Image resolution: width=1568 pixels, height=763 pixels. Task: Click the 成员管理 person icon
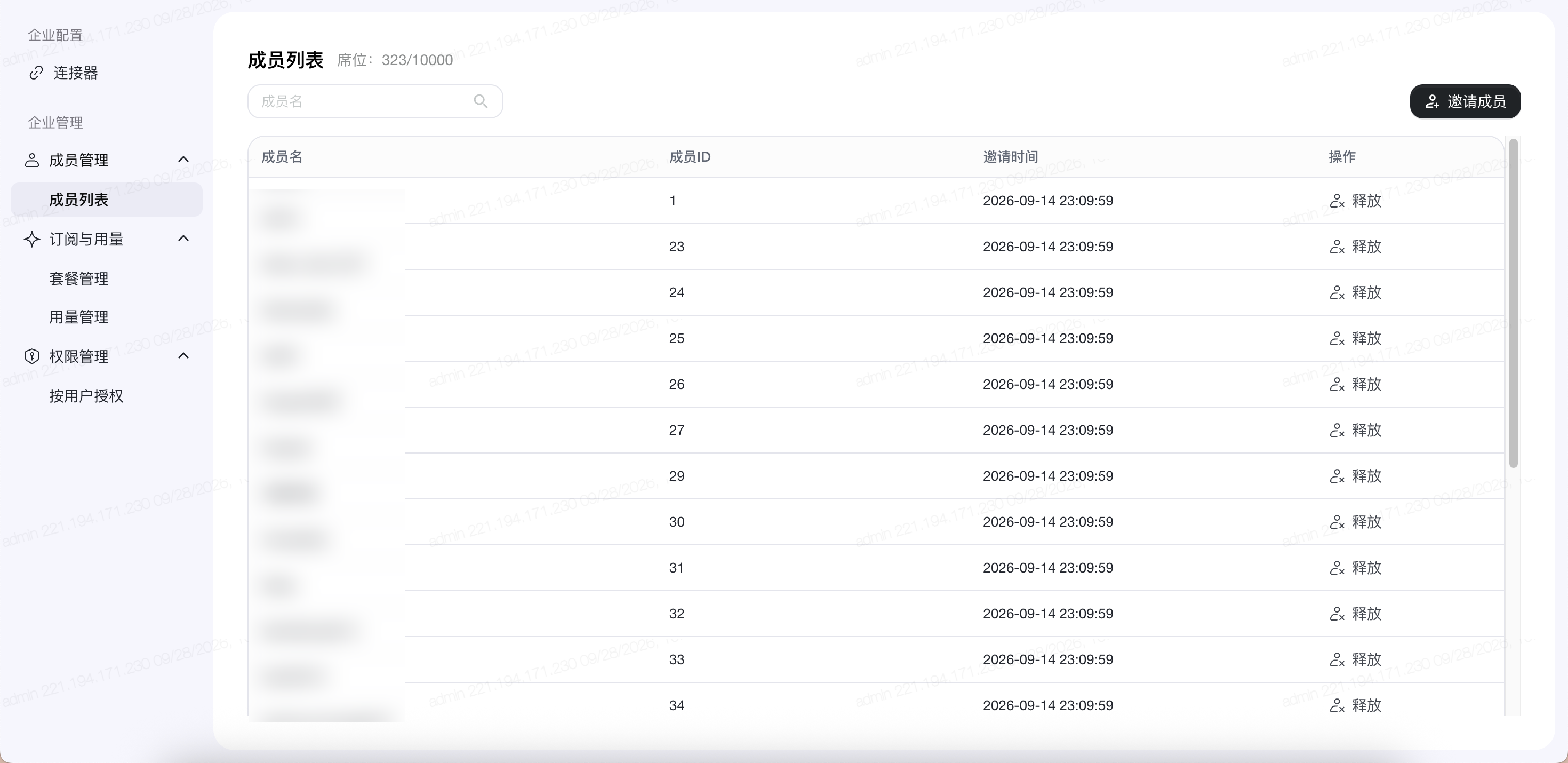pos(31,160)
